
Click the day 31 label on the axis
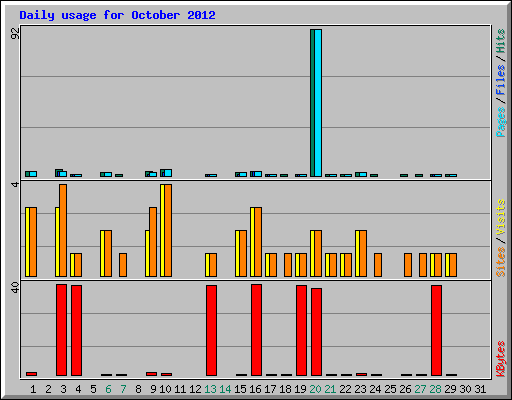coord(480,389)
